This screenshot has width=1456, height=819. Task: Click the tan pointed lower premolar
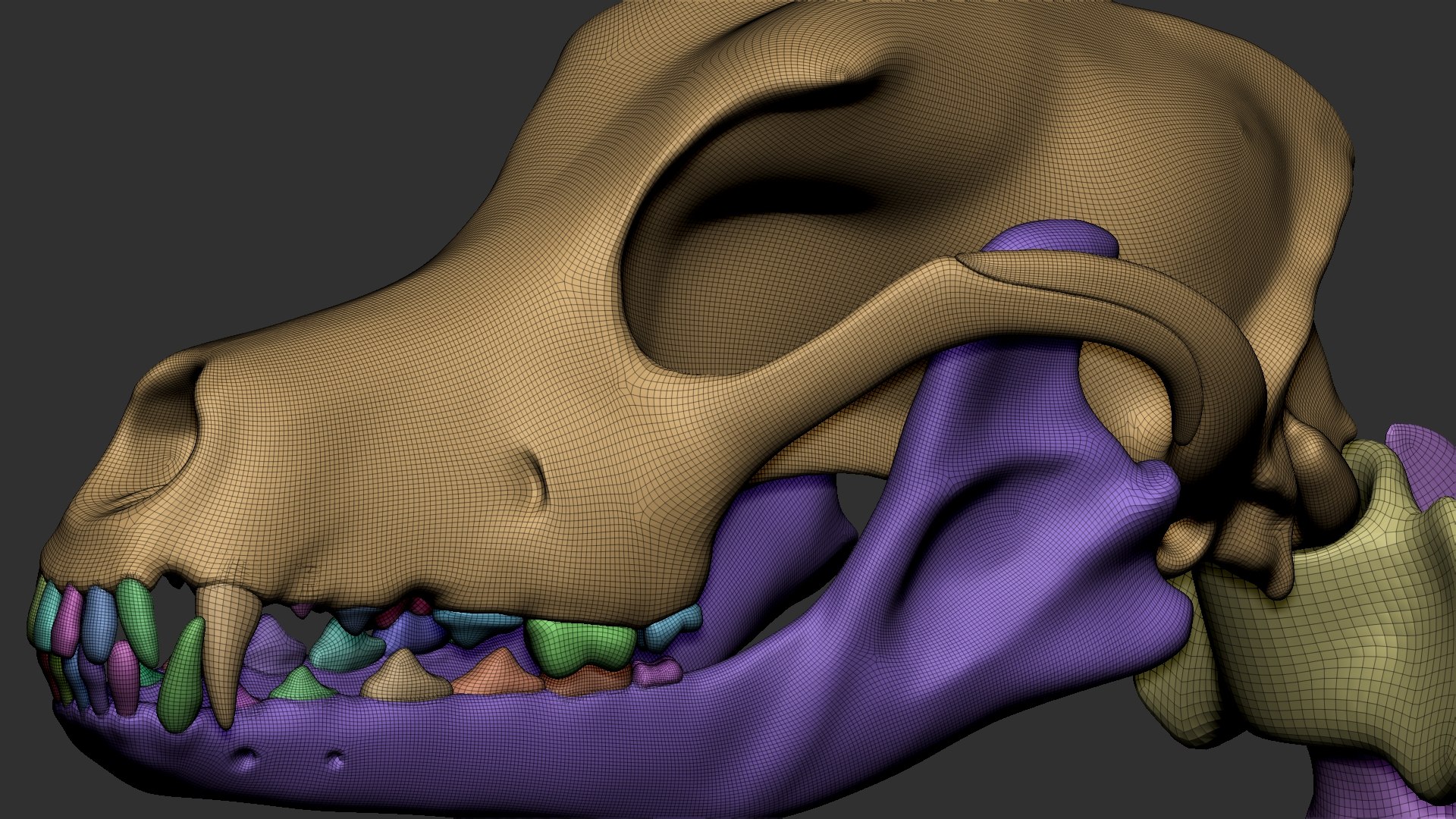coord(406,675)
